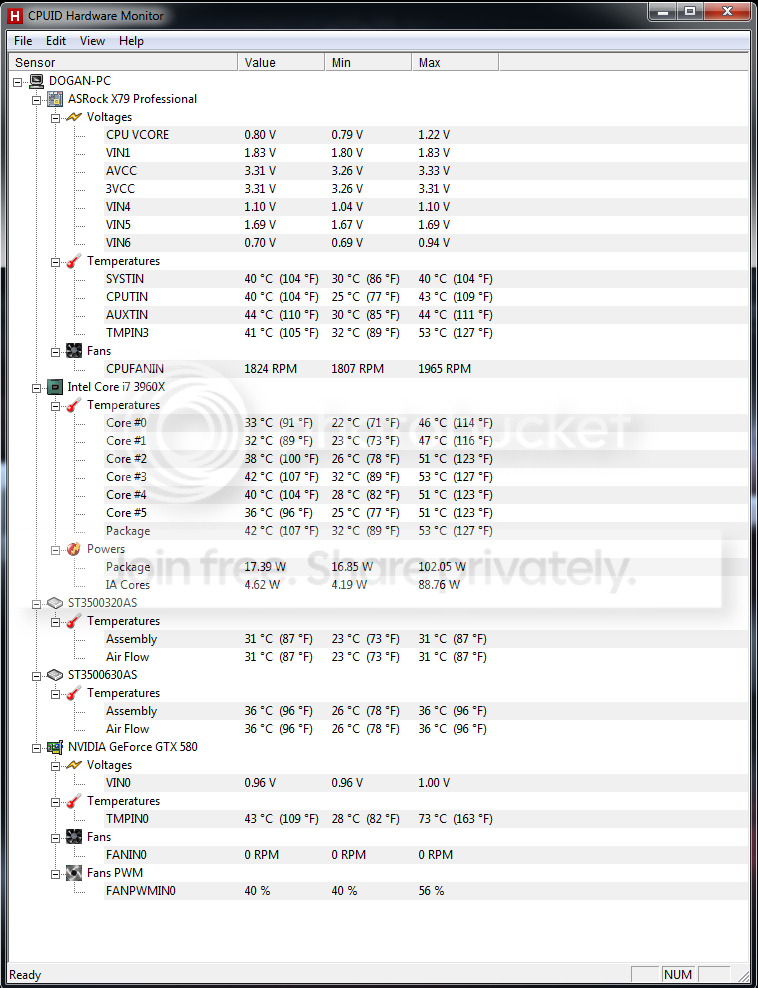Open the Help menu

pos(131,41)
